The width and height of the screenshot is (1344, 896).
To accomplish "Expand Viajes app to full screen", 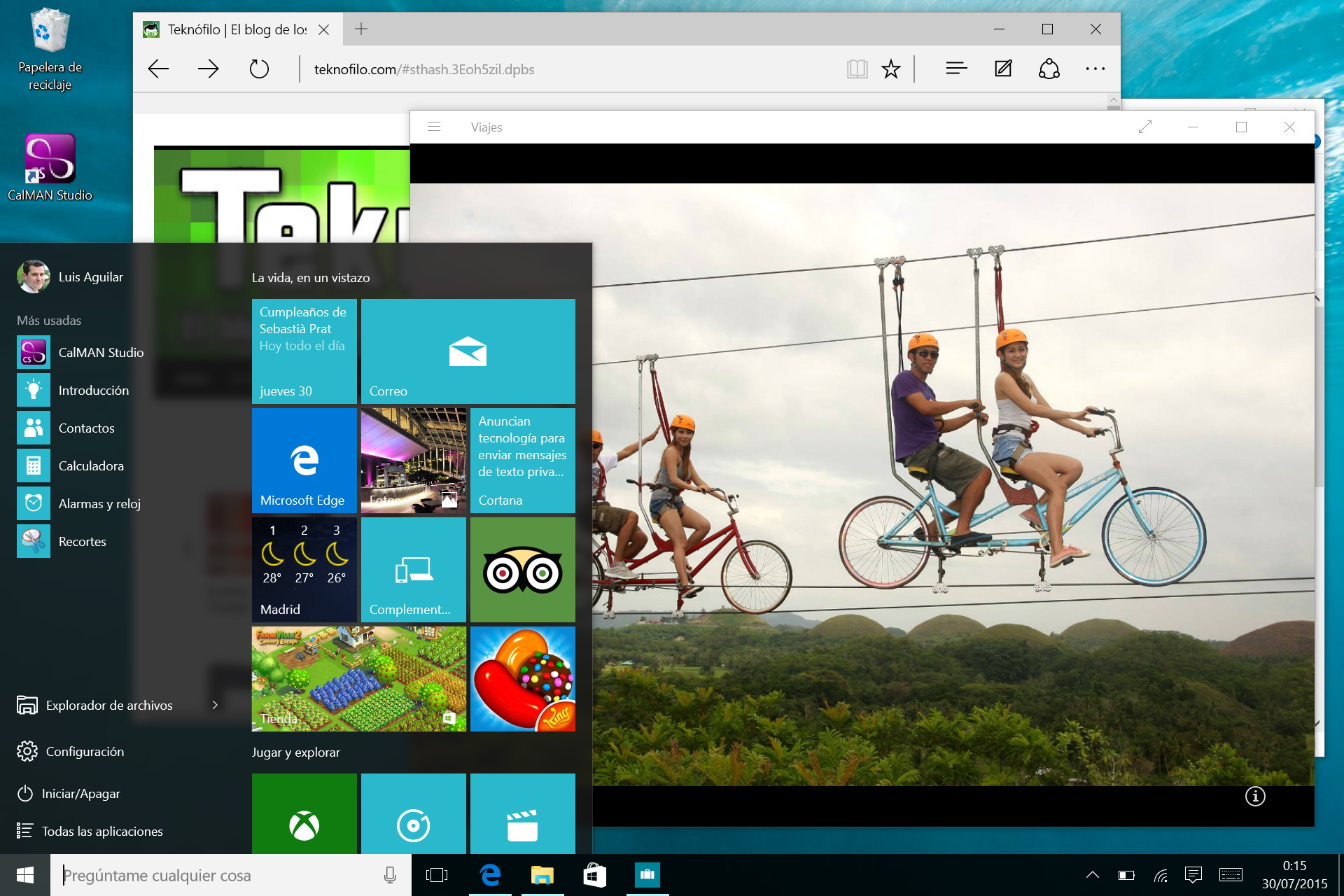I will 1145,127.
